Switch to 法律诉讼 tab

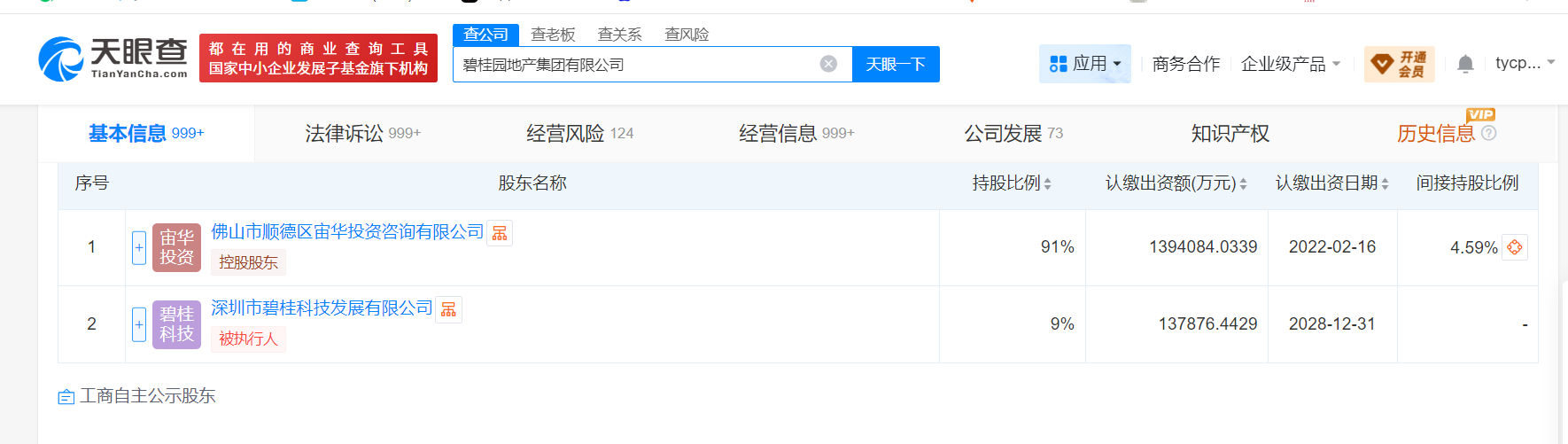(x=362, y=133)
